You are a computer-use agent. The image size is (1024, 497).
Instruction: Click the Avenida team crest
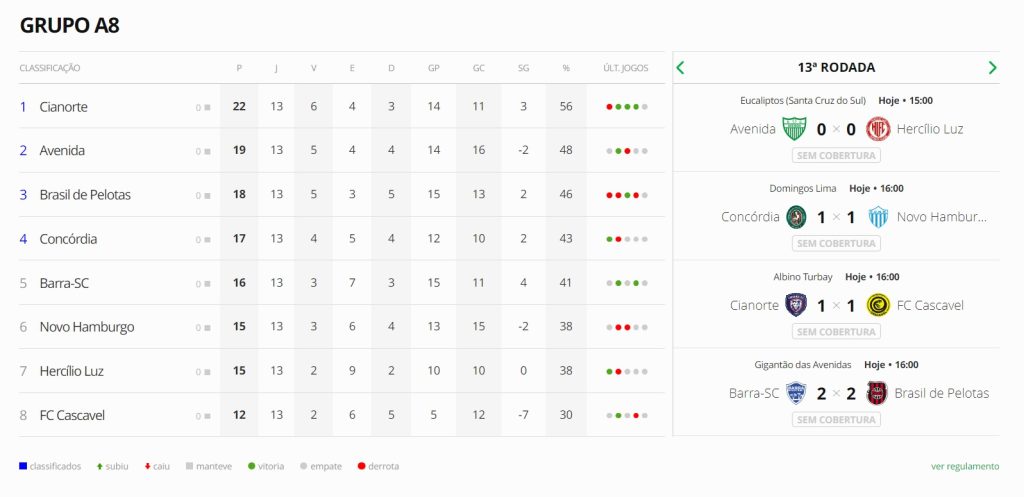click(x=794, y=129)
